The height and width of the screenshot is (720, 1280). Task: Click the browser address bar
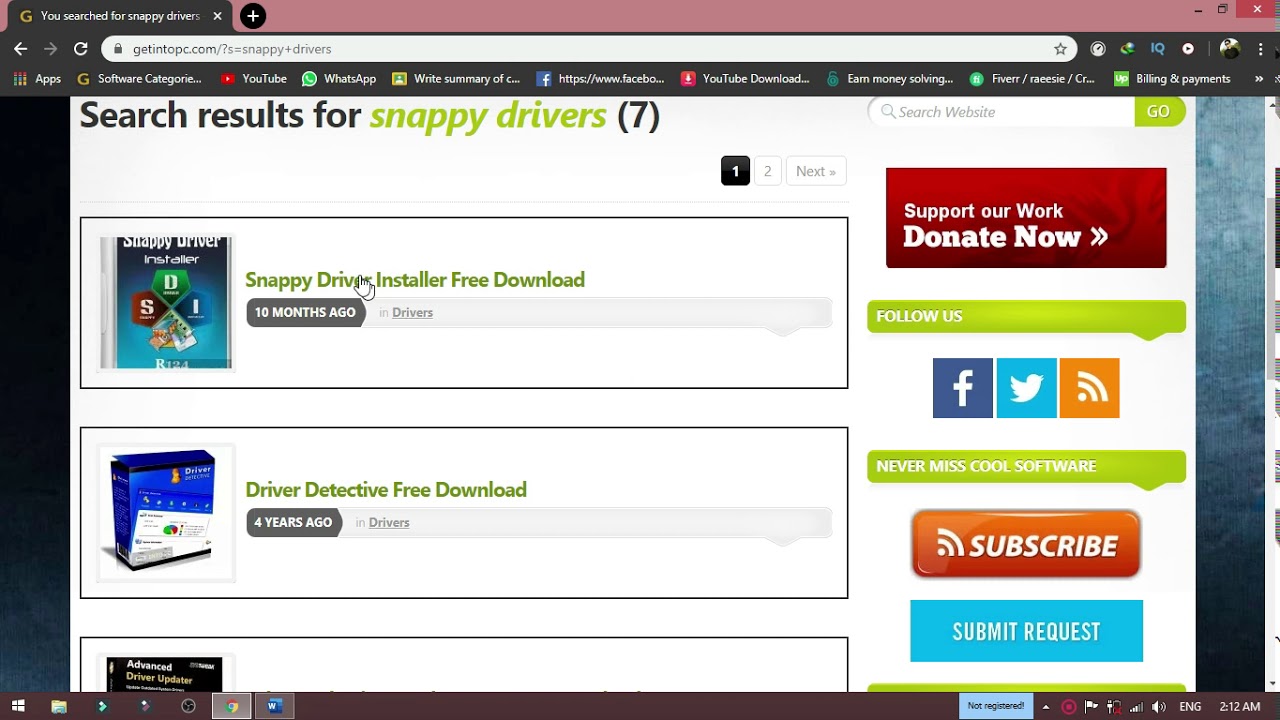click(x=589, y=49)
